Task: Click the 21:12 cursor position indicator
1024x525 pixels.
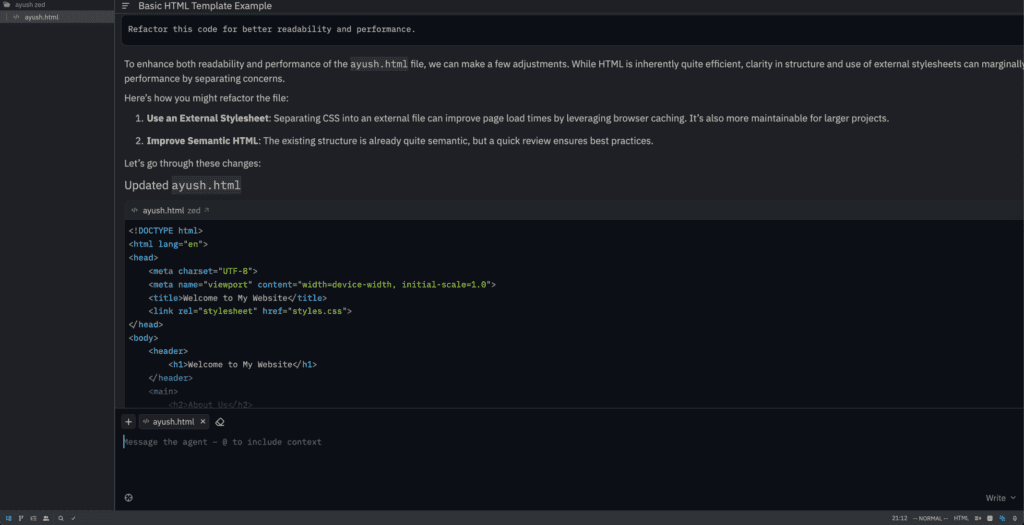Action: pyautogui.click(x=898, y=518)
